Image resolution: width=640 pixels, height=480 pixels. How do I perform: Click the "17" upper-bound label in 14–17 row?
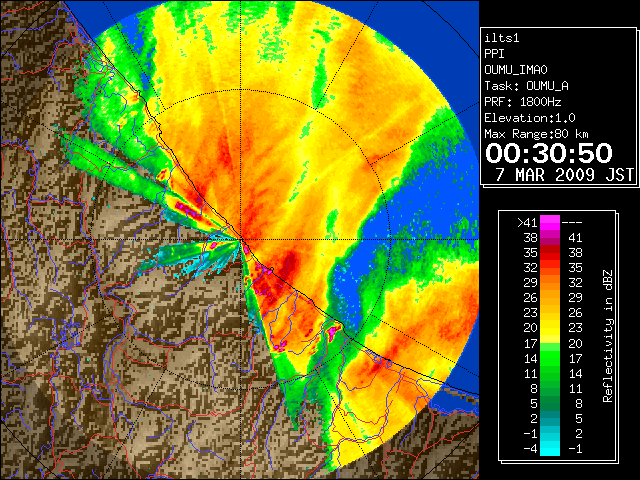point(575,358)
